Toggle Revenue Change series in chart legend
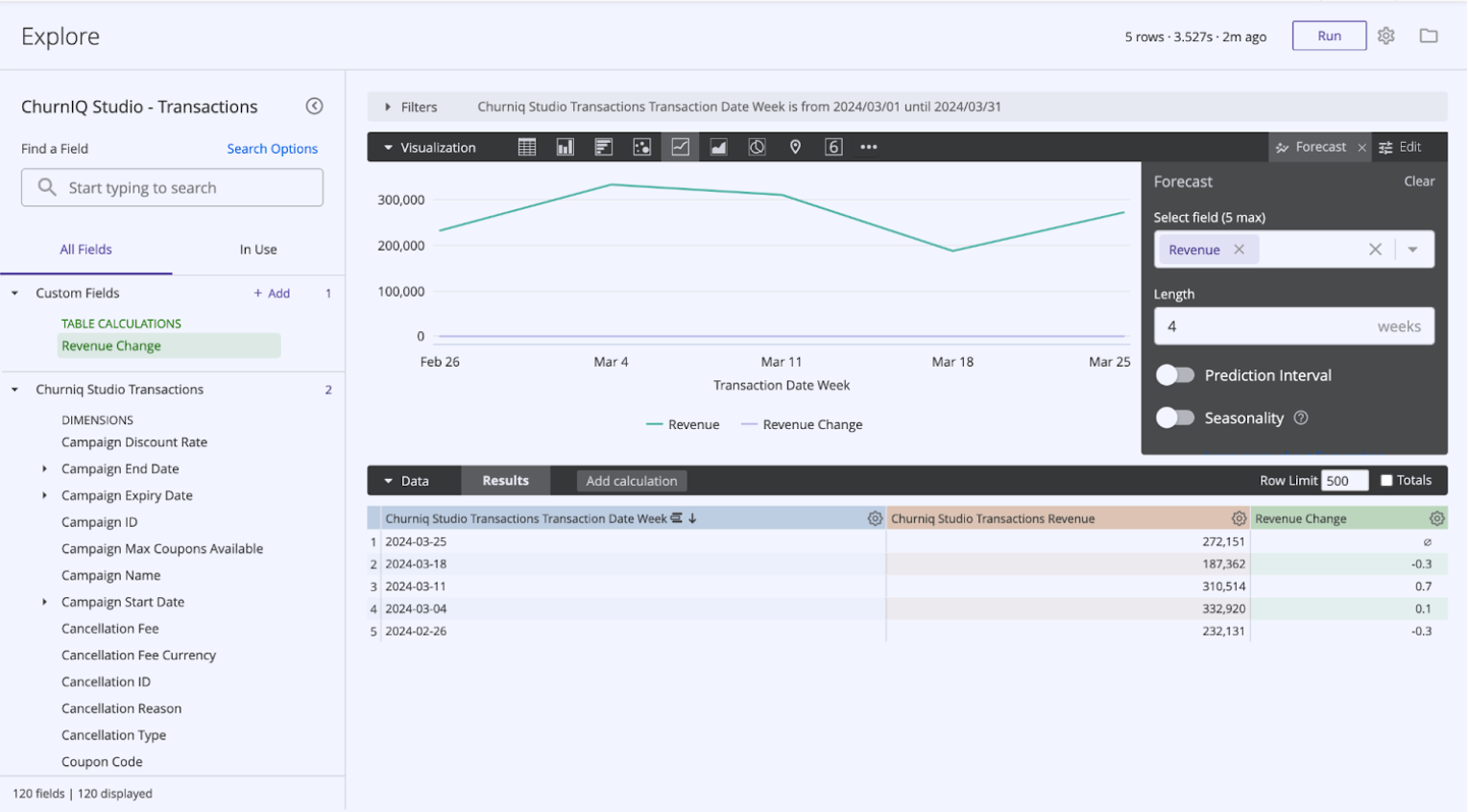The width and height of the screenshot is (1469, 812). point(802,424)
